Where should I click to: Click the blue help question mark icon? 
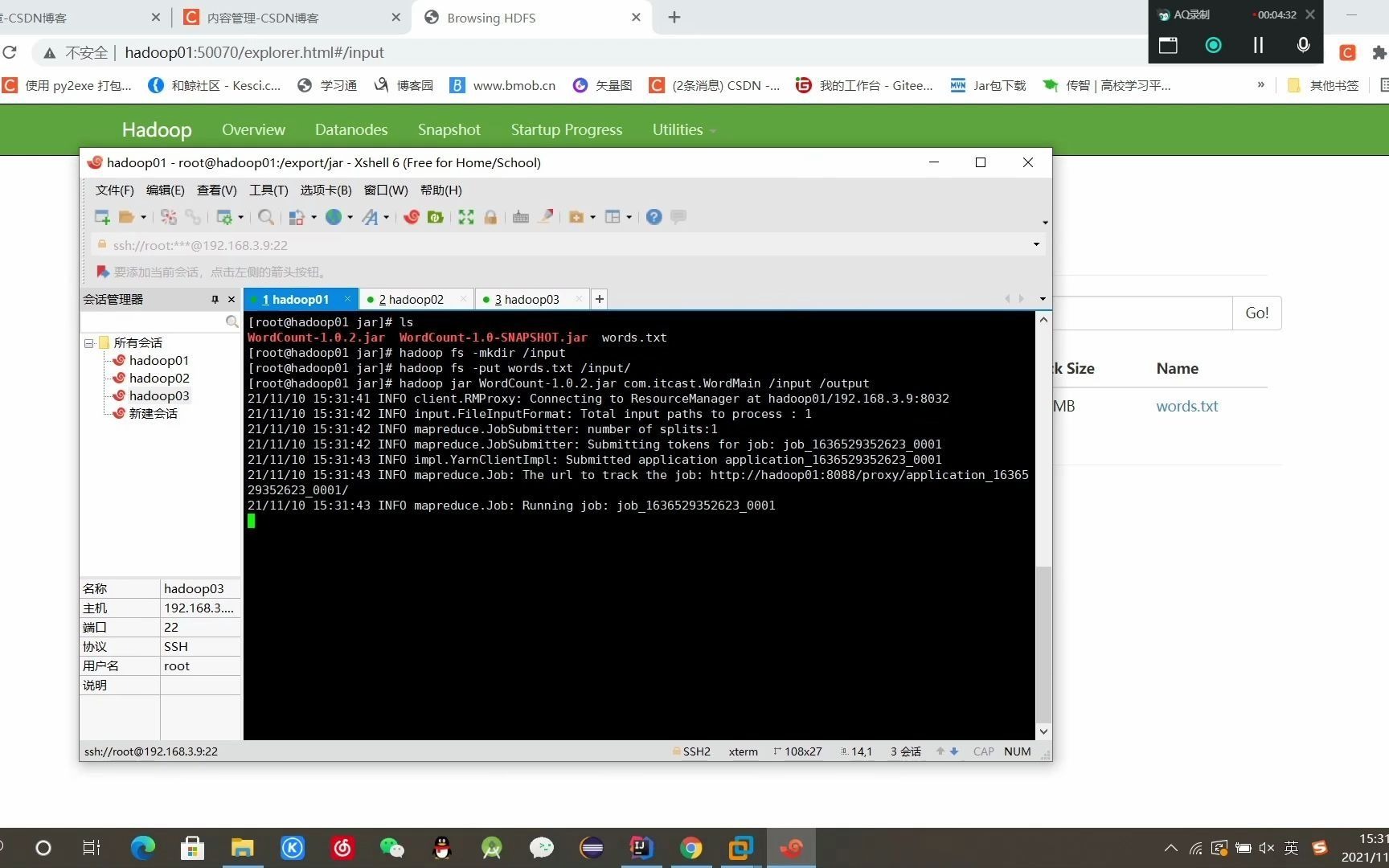pos(654,217)
